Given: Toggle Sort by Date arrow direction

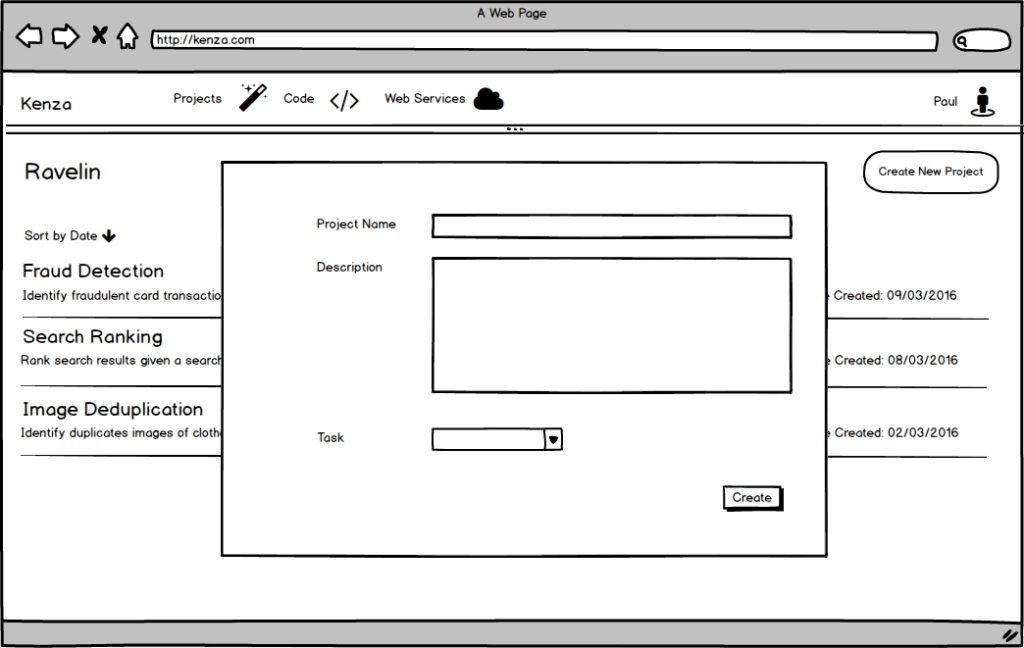Looking at the screenshot, I should click(109, 236).
